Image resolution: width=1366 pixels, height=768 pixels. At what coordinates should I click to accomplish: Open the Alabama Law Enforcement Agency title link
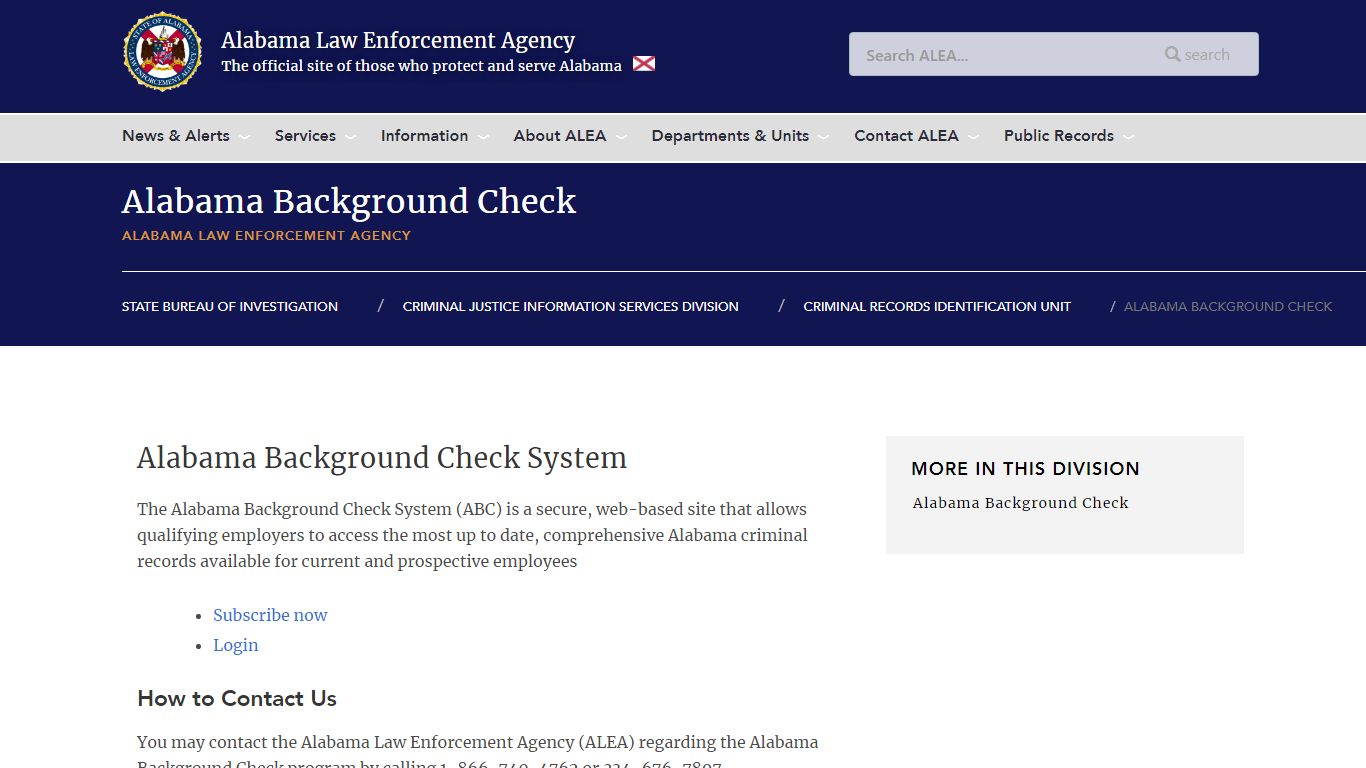click(398, 40)
